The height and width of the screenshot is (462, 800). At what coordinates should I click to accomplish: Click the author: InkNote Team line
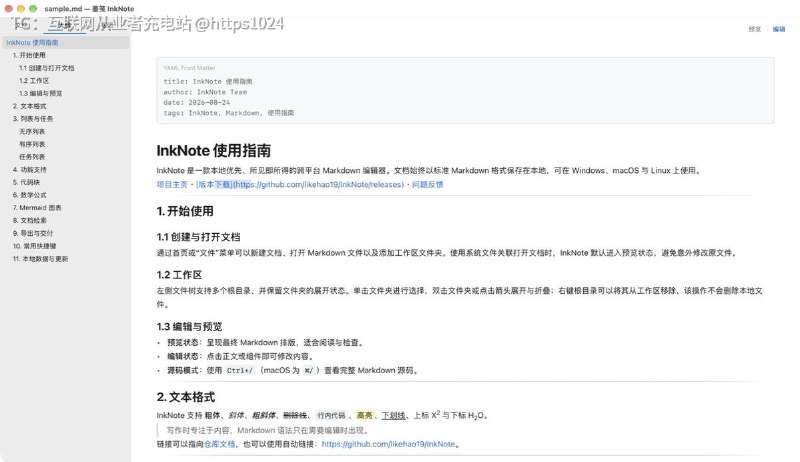tap(205, 92)
